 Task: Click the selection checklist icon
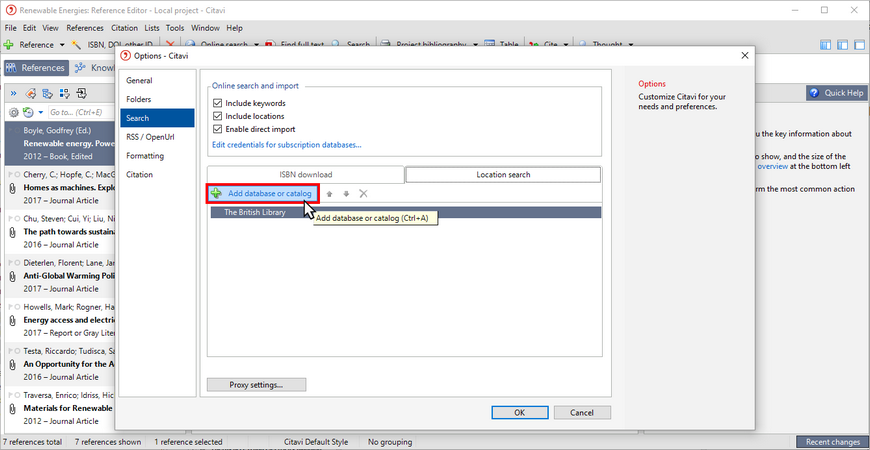click(x=64, y=93)
